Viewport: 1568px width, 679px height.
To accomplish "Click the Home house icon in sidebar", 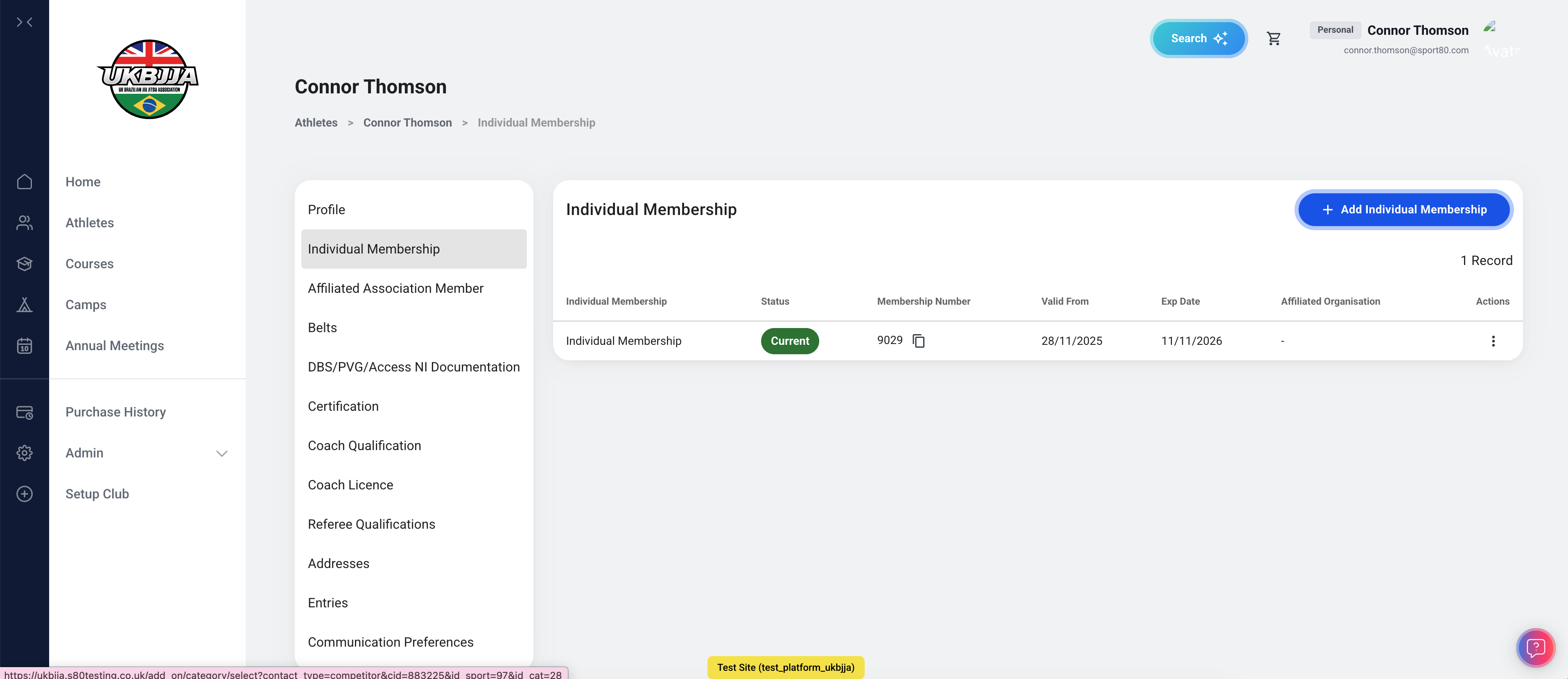I will click(x=24, y=181).
